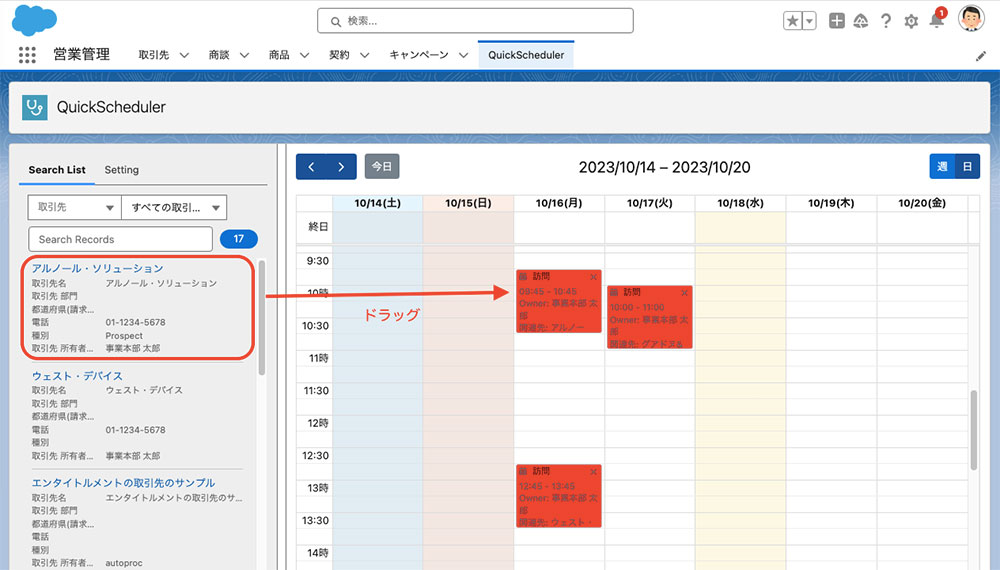The height and width of the screenshot is (570, 1000).
Task: Click the 10/16(月) column header
Action: (559, 203)
